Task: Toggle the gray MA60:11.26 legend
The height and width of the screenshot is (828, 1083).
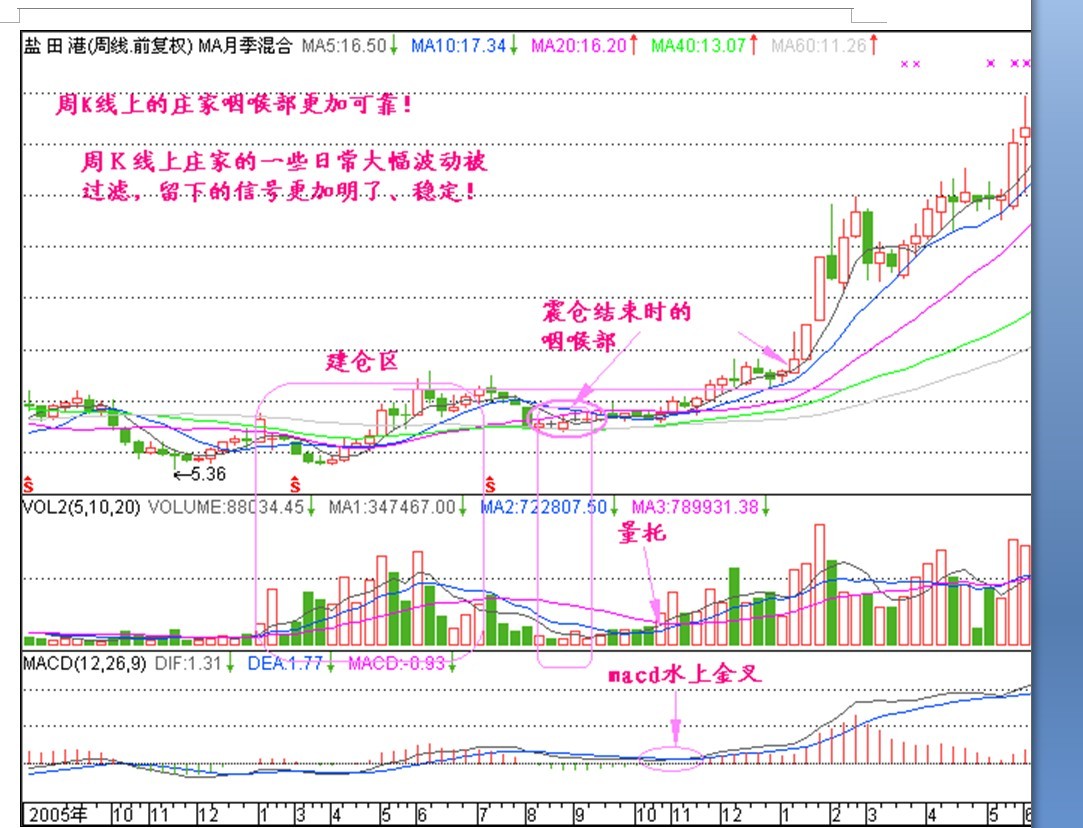Action: tap(818, 45)
